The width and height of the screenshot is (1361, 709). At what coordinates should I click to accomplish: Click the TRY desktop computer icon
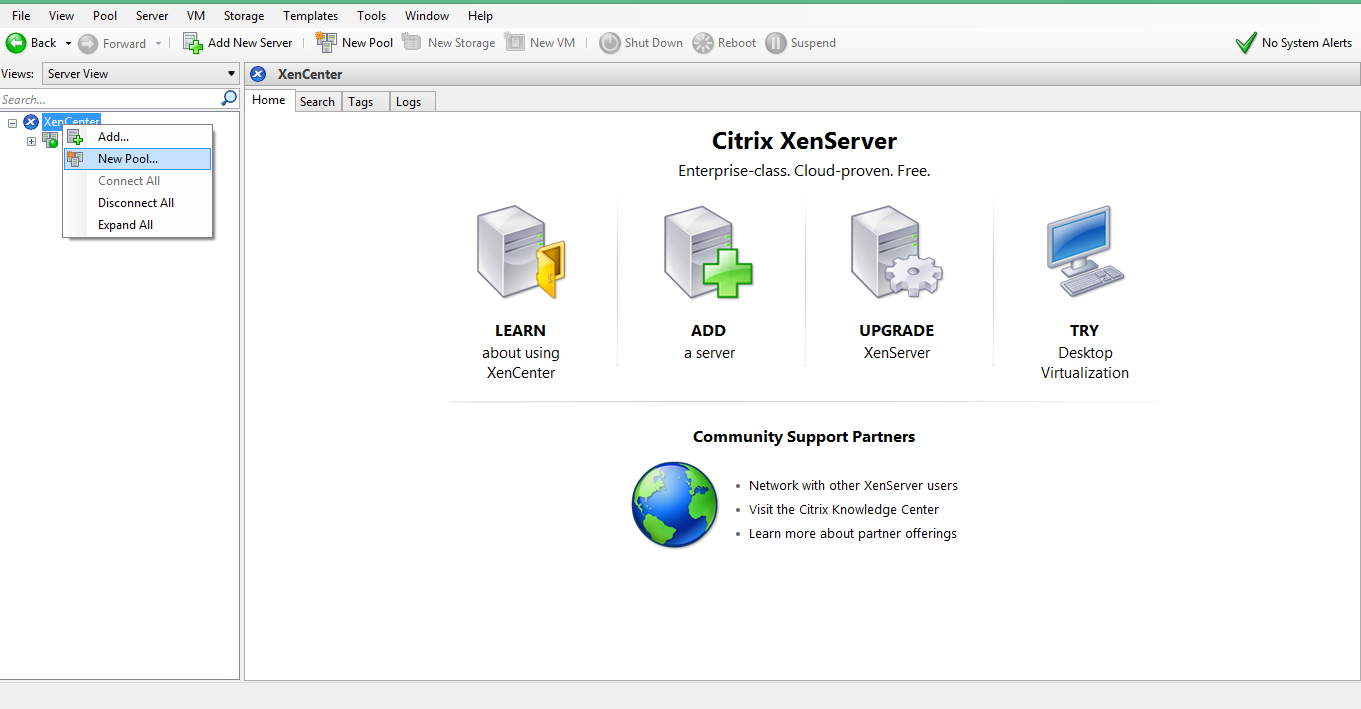point(1085,251)
